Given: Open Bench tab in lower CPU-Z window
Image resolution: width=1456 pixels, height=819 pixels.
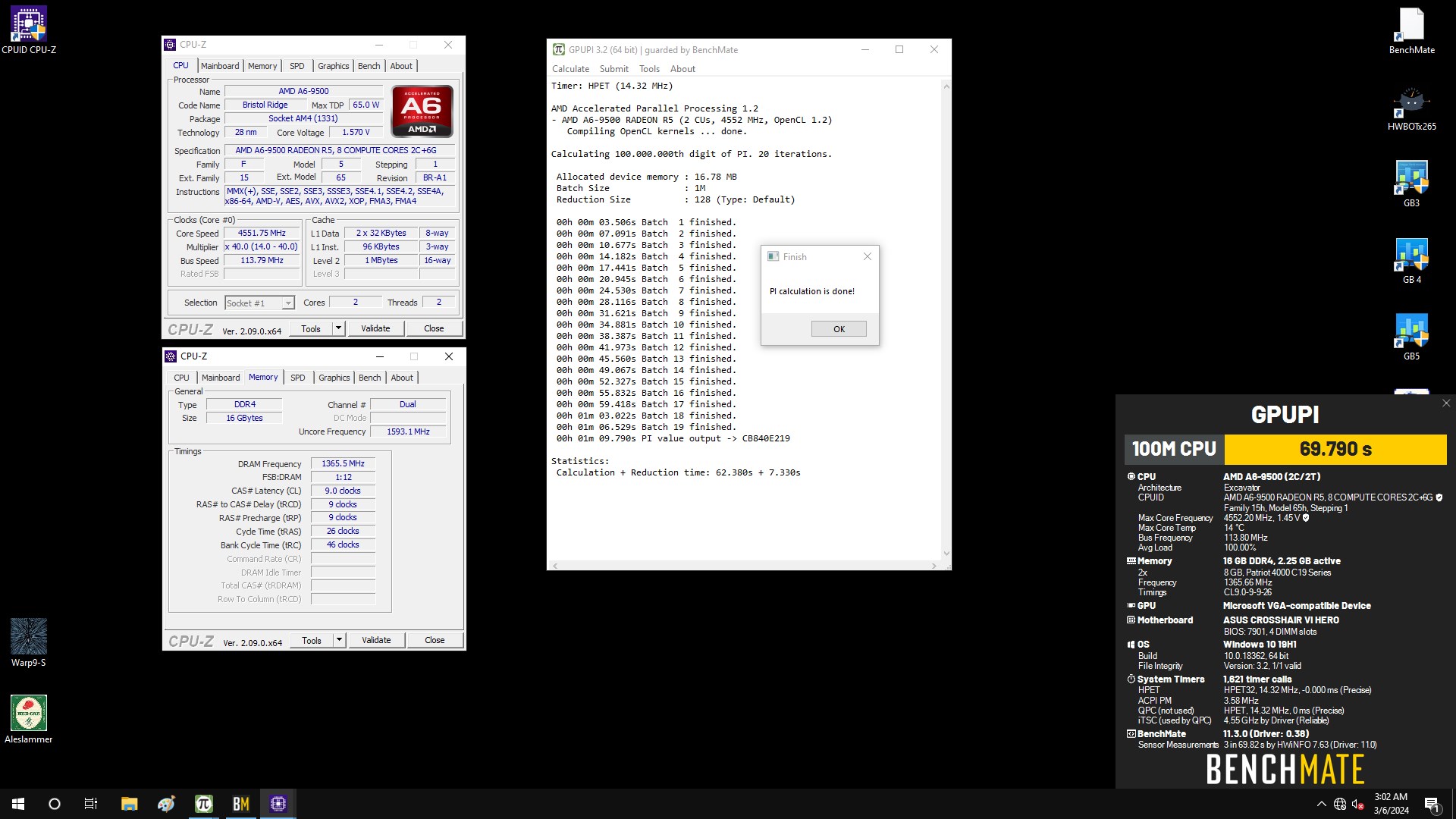Looking at the screenshot, I should (370, 378).
